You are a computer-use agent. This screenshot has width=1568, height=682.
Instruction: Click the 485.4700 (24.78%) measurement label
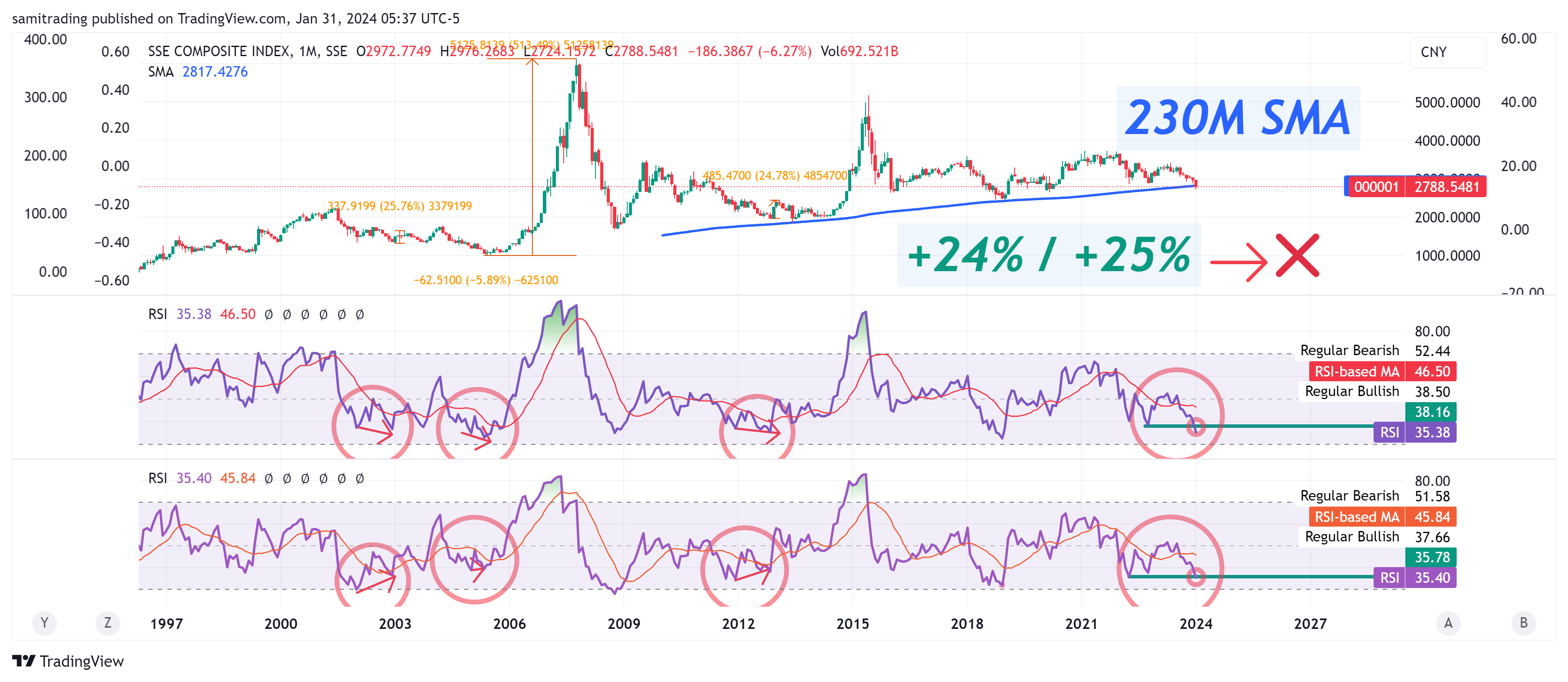(x=775, y=176)
